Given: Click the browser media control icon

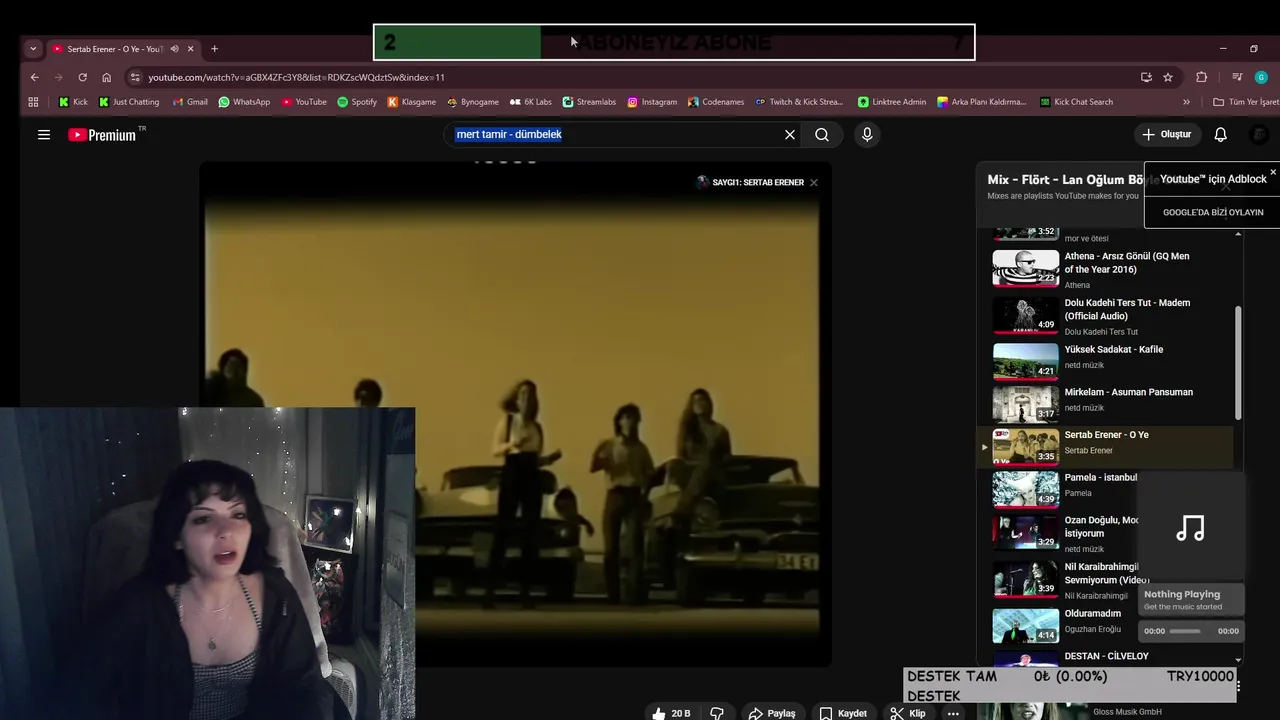Looking at the screenshot, I should (x=1237, y=77).
